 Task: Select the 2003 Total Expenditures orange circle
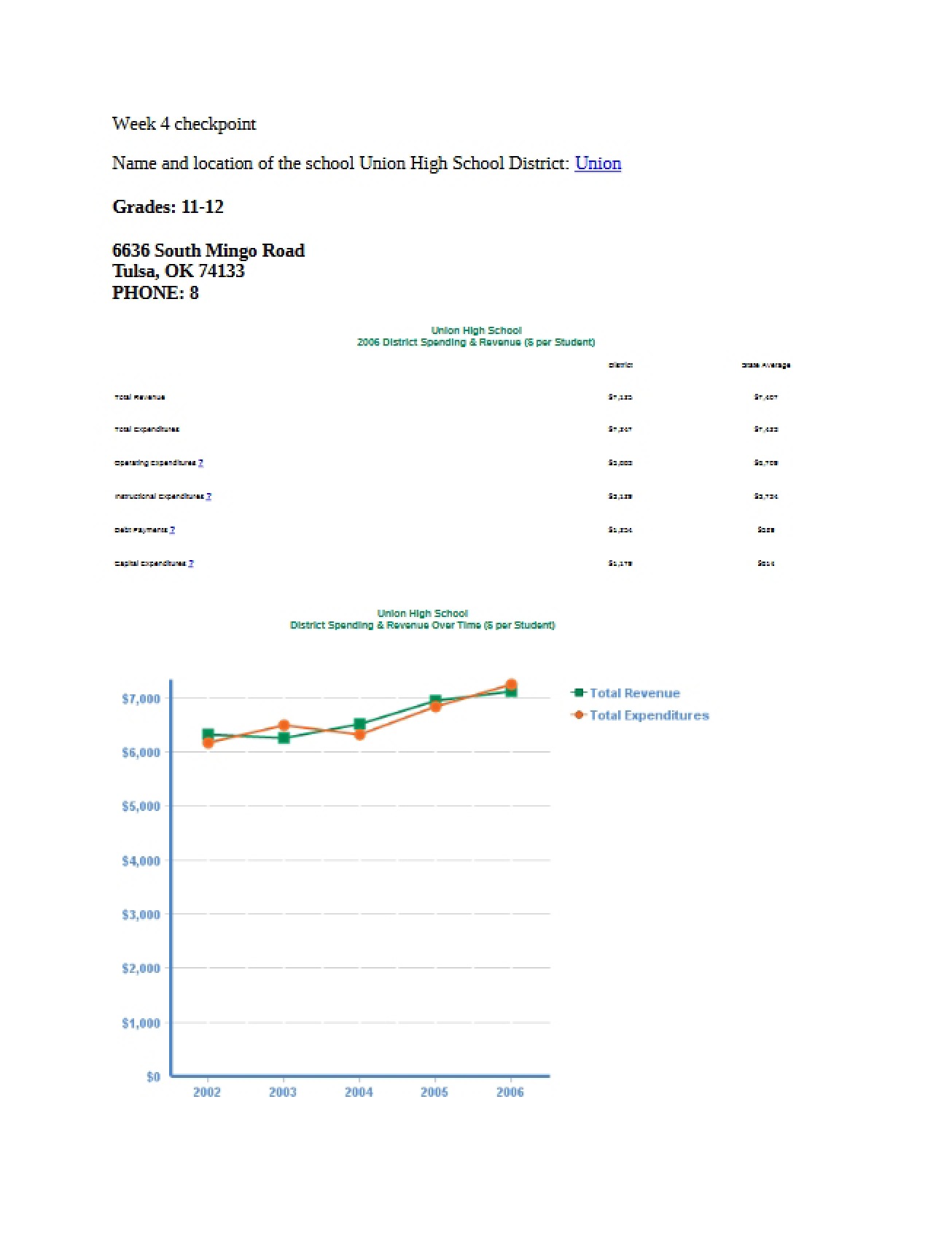284,726
